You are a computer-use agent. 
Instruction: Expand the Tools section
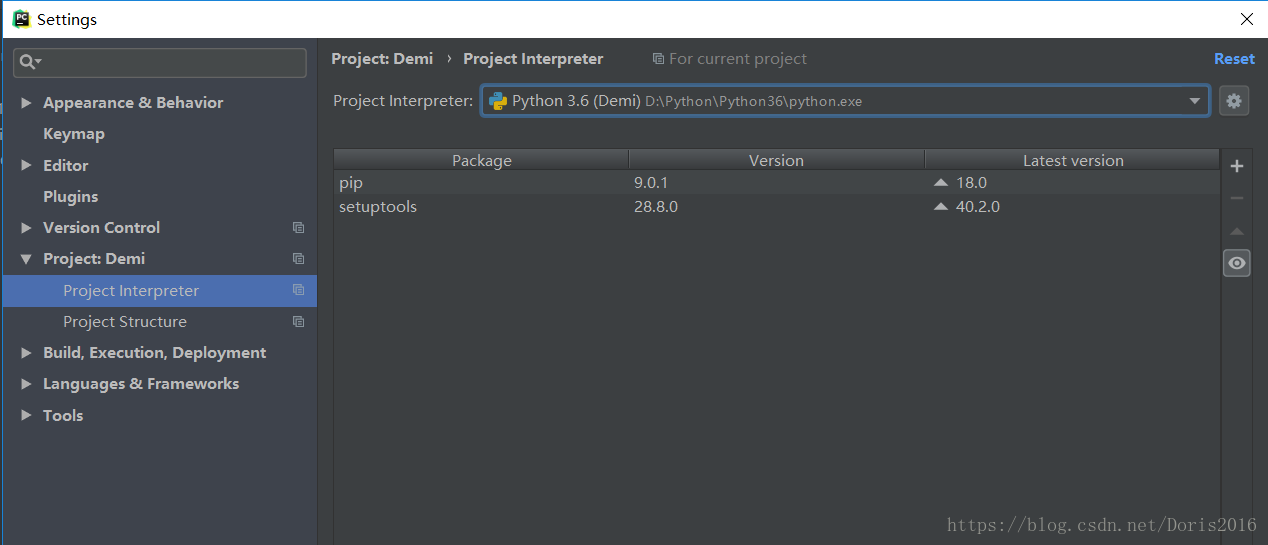click(26, 415)
